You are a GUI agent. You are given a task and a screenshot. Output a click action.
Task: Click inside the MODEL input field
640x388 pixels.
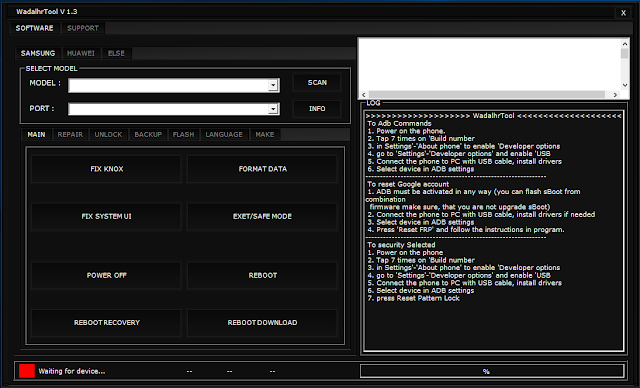[x=169, y=85]
